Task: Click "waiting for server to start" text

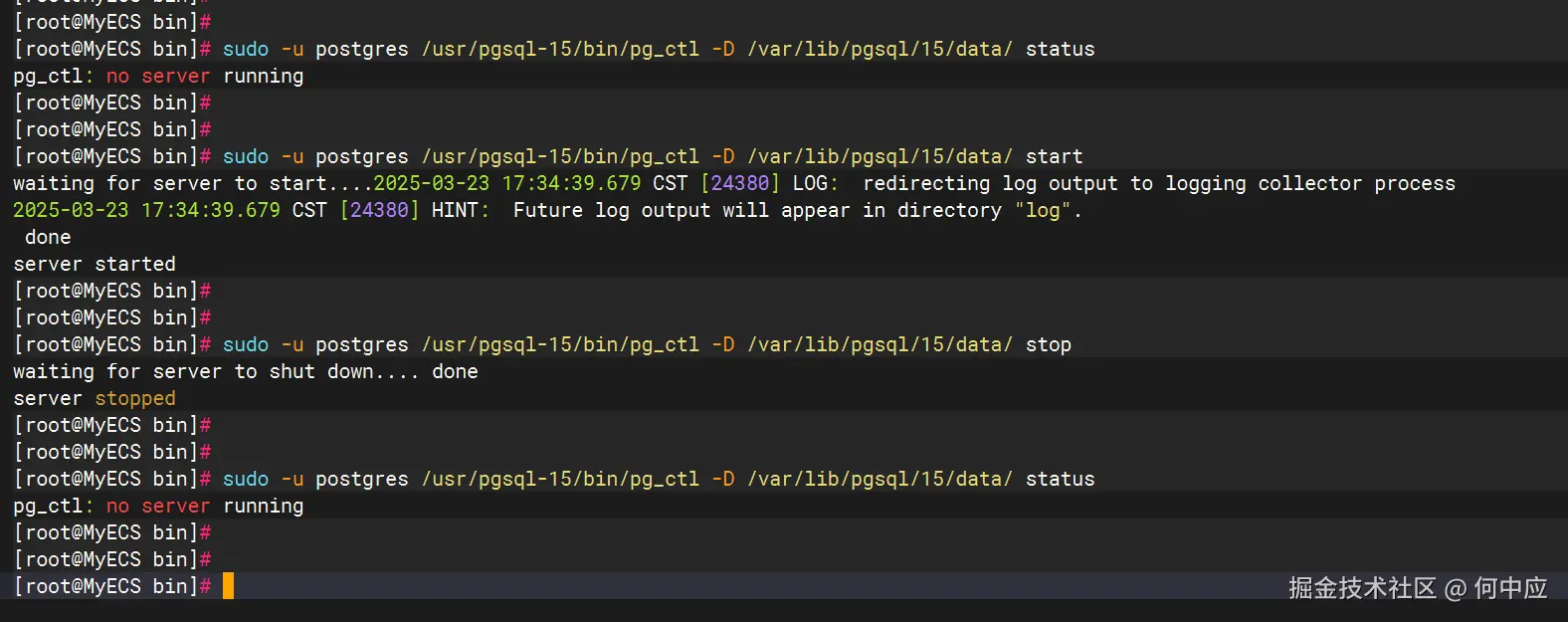Action: pyautogui.click(x=169, y=183)
